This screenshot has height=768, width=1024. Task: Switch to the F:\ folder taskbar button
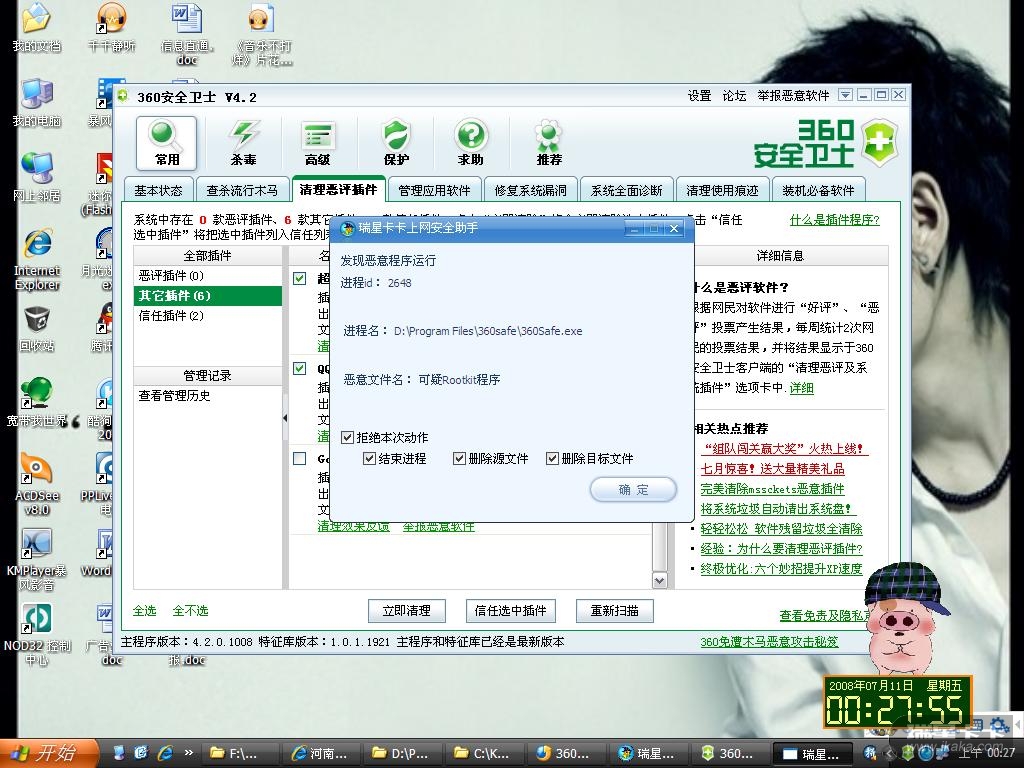tap(238, 754)
